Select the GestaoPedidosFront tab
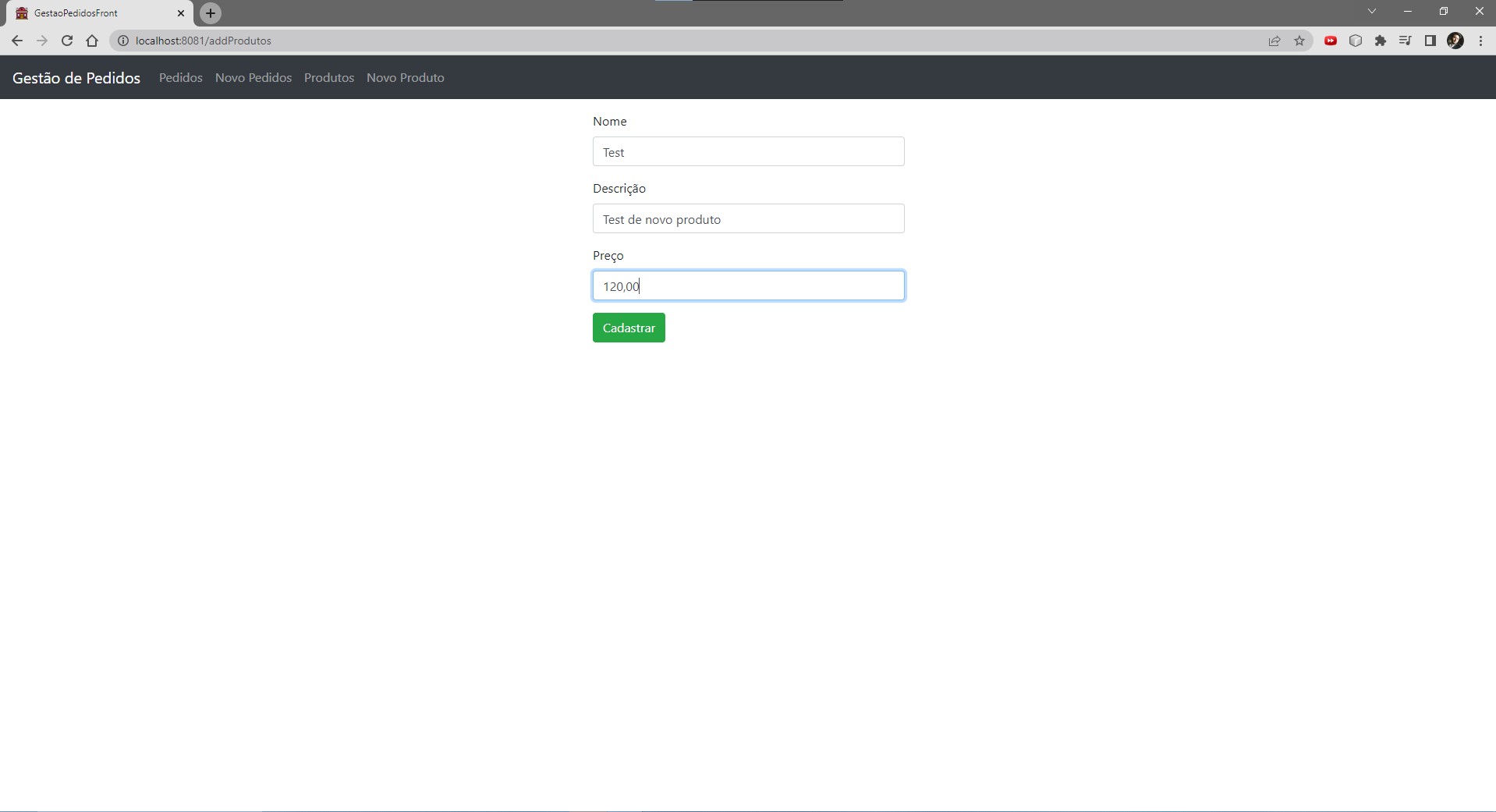1496x812 pixels. pyautogui.click(x=94, y=12)
